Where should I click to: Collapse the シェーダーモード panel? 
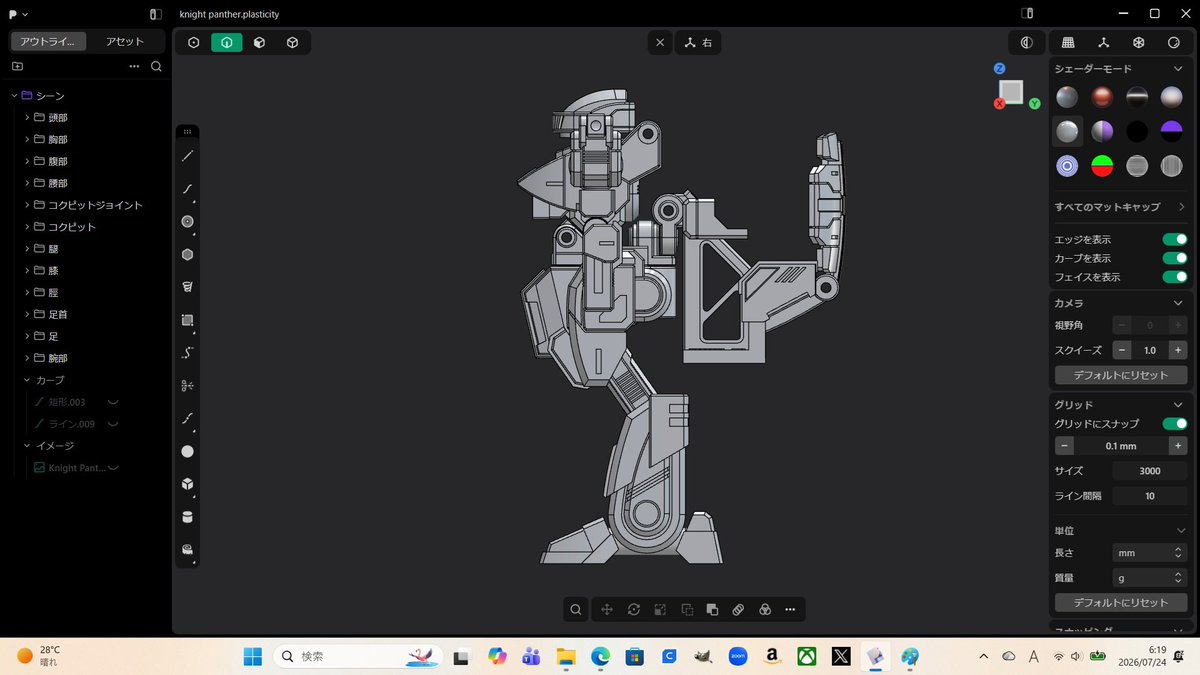tap(1177, 69)
